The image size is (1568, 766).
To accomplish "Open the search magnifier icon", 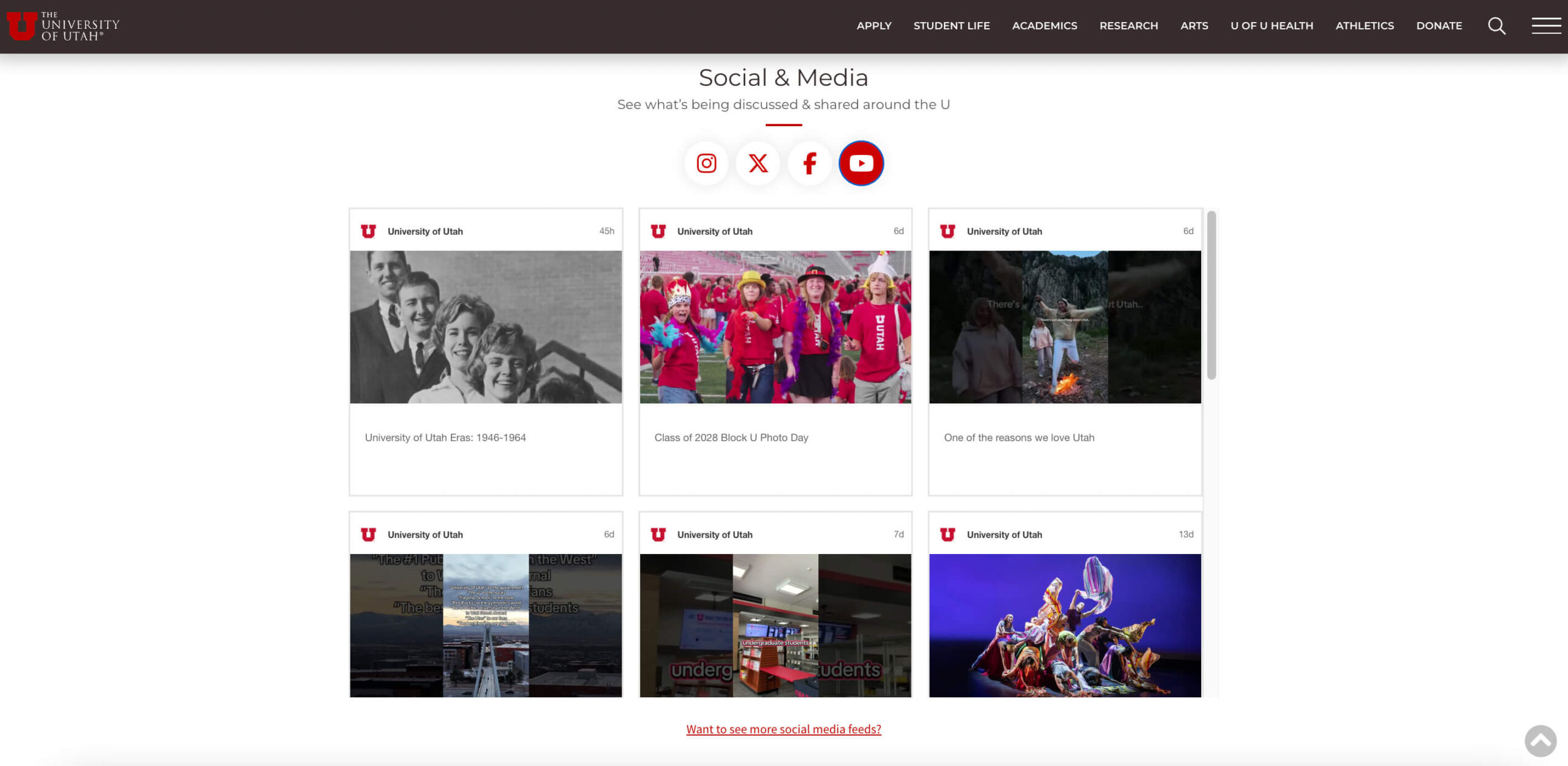I will tap(1496, 26).
